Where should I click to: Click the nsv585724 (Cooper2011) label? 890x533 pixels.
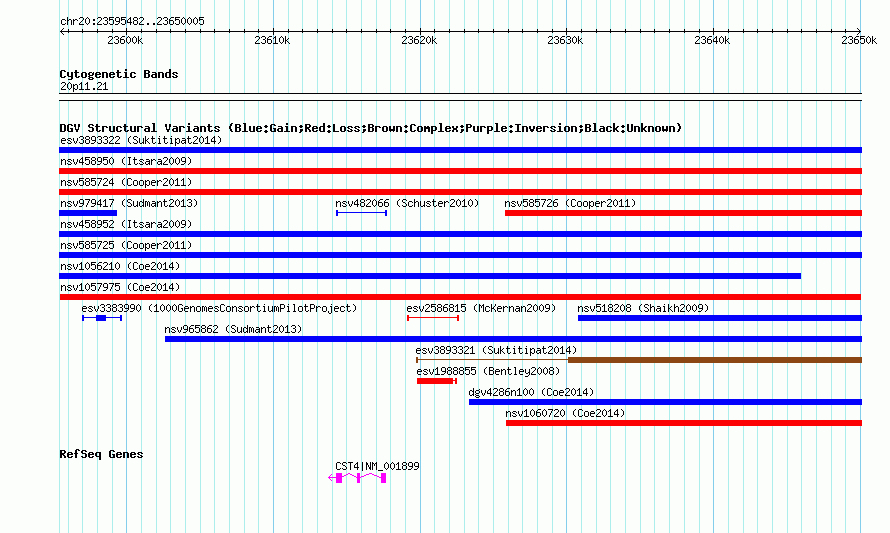[126, 182]
